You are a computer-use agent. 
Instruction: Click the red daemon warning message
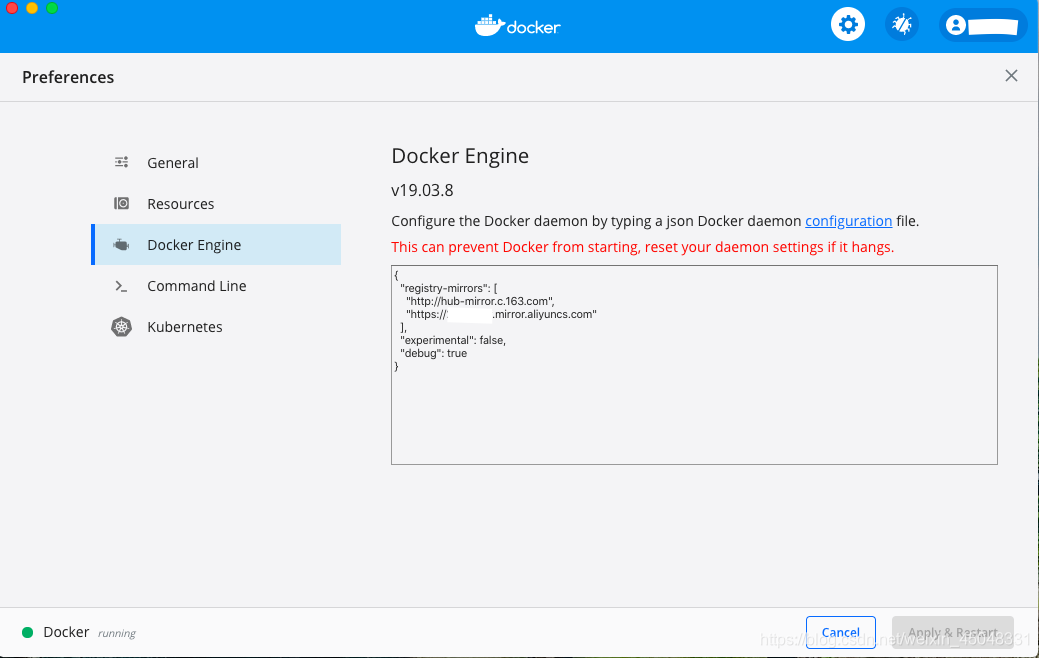(x=642, y=247)
